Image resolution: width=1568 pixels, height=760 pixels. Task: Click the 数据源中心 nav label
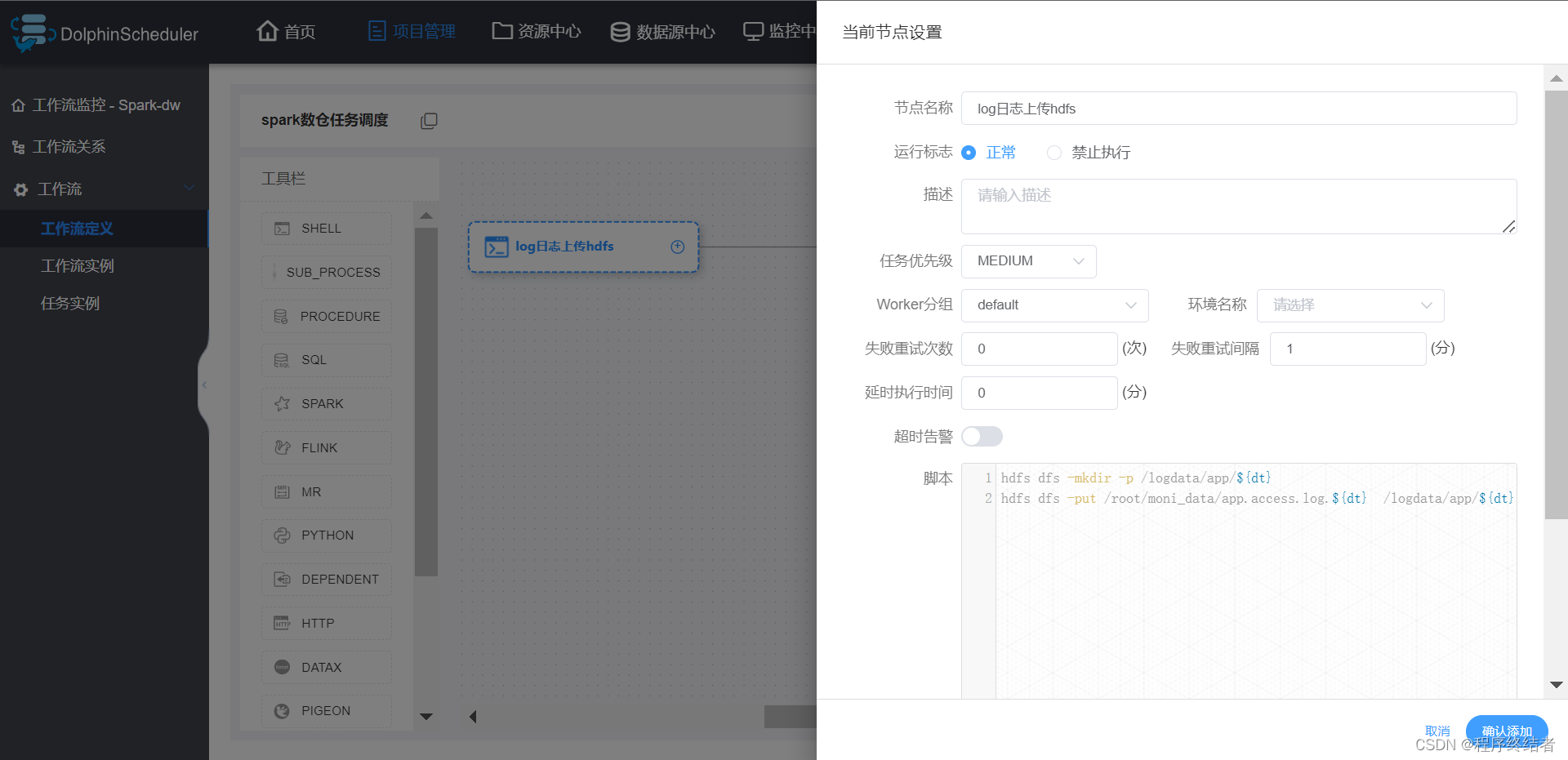point(676,32)
